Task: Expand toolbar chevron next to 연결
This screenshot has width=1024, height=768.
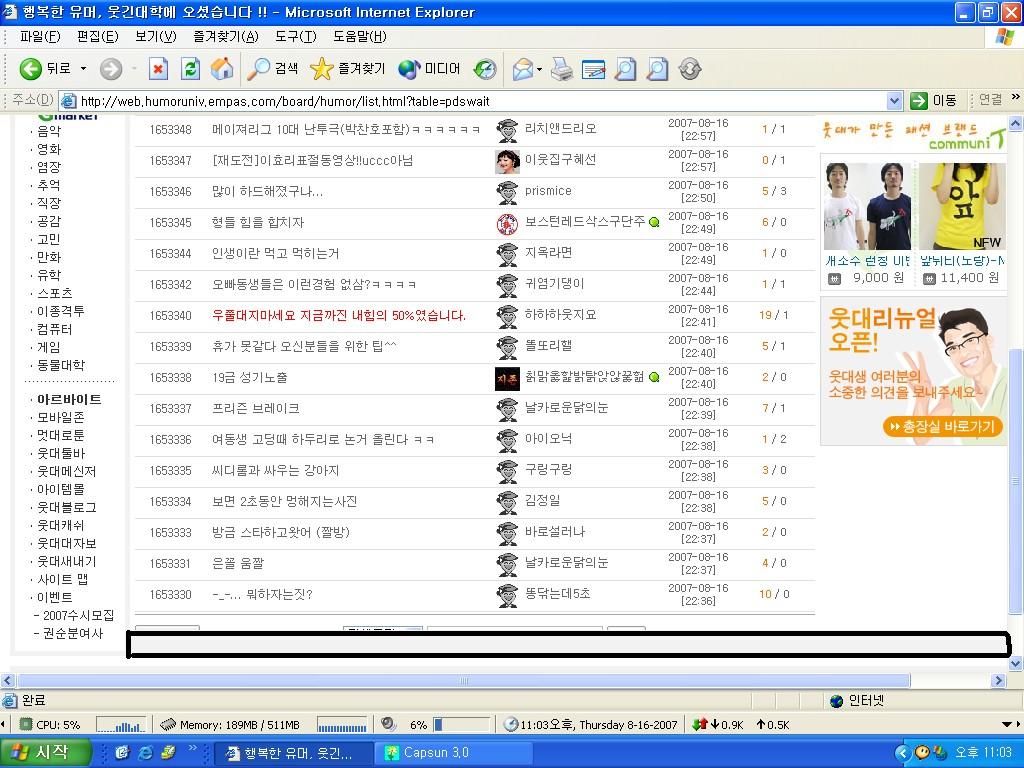Action: (1016, 97)
